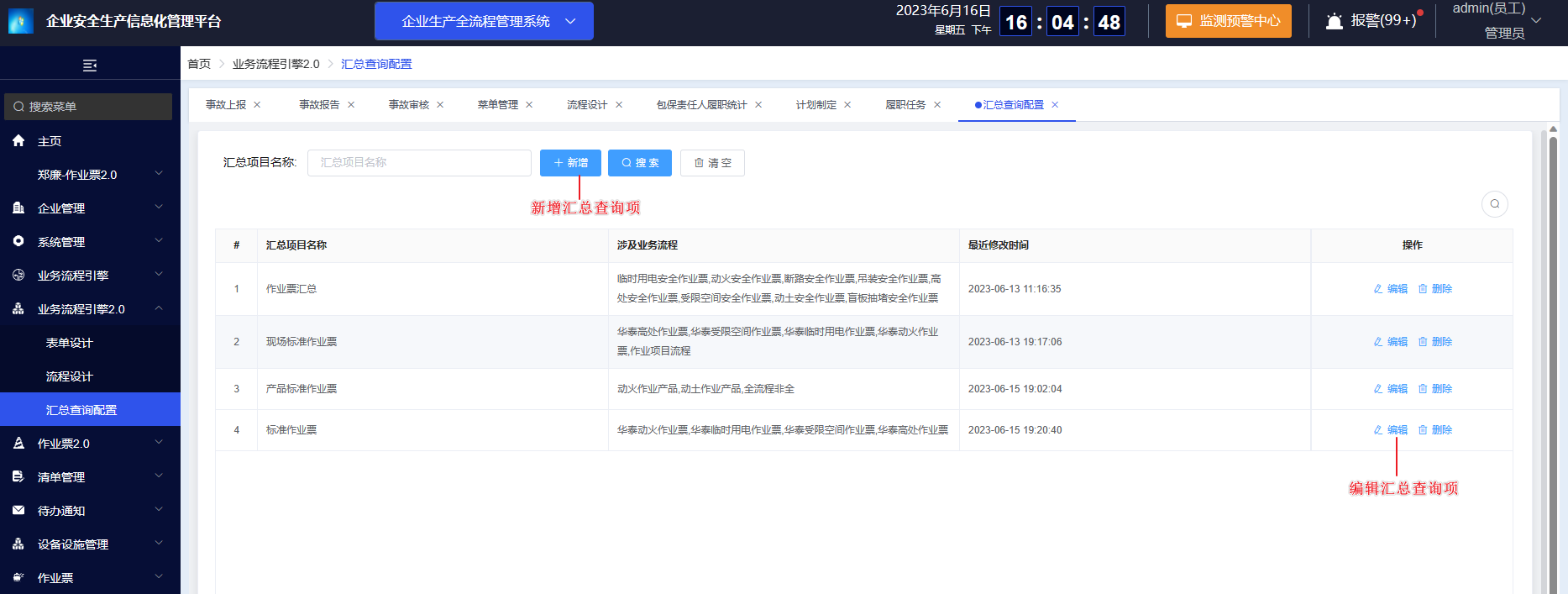Screen dimensions: 1568x594
Task: Click the 主页 home icon in the sidebar
Action: tap(18, 140)
